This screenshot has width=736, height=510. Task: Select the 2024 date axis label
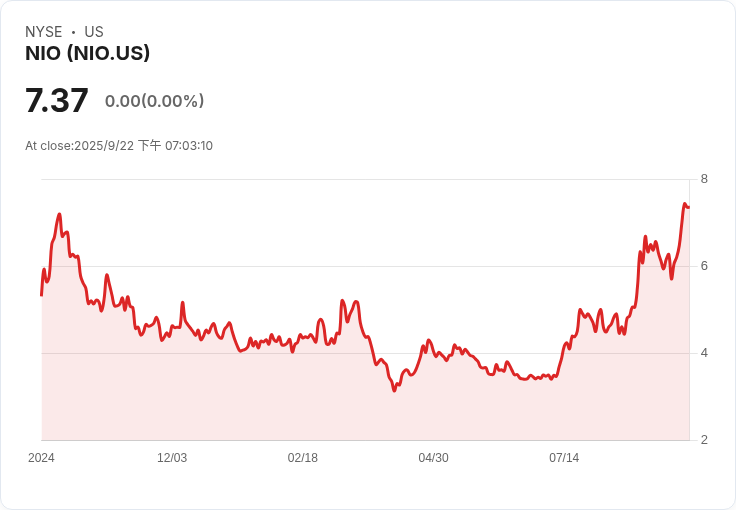pyautogui.click(x=41, y=458)
